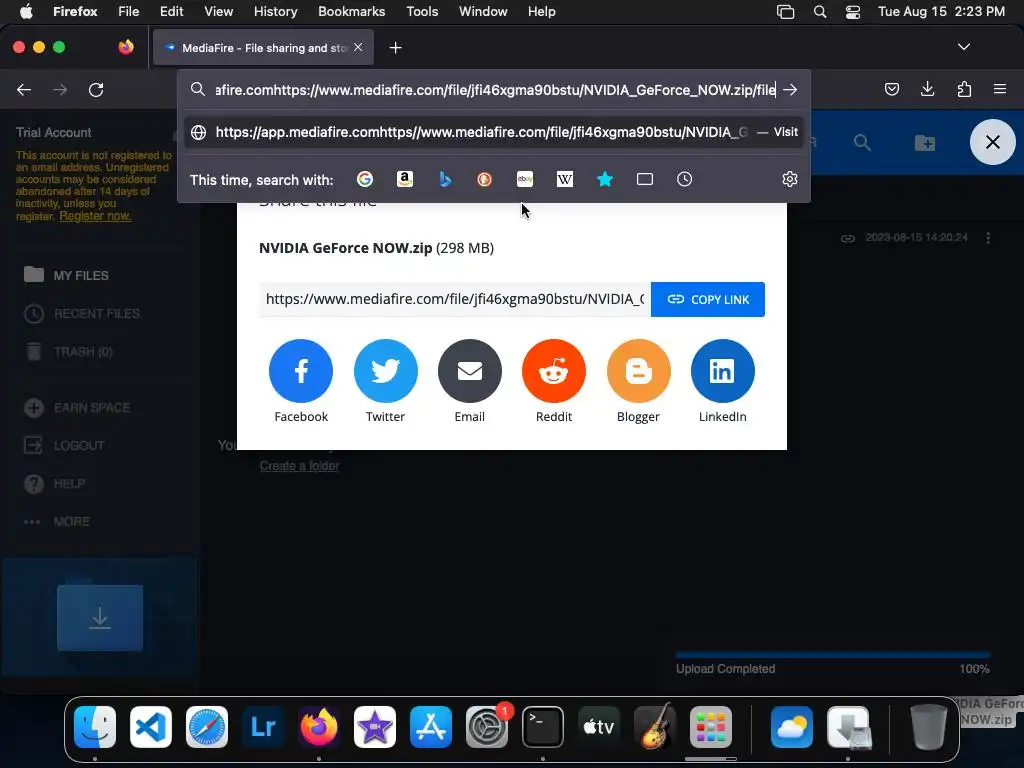Open GarageBand from the Dock
The width and height of the screenshot is (1024, 768).
click(655, 726)
